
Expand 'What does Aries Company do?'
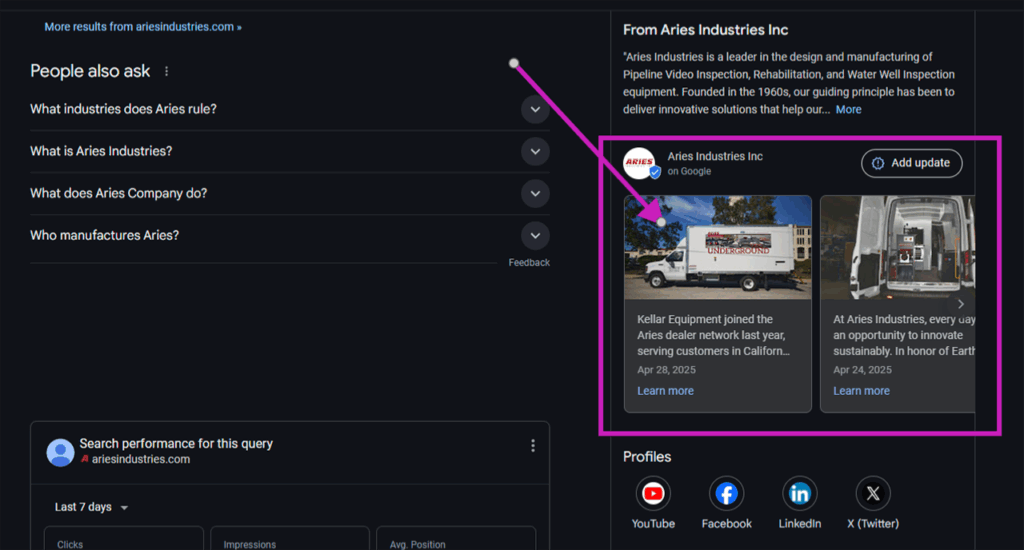pyautogui.click(x=535, y=193)
